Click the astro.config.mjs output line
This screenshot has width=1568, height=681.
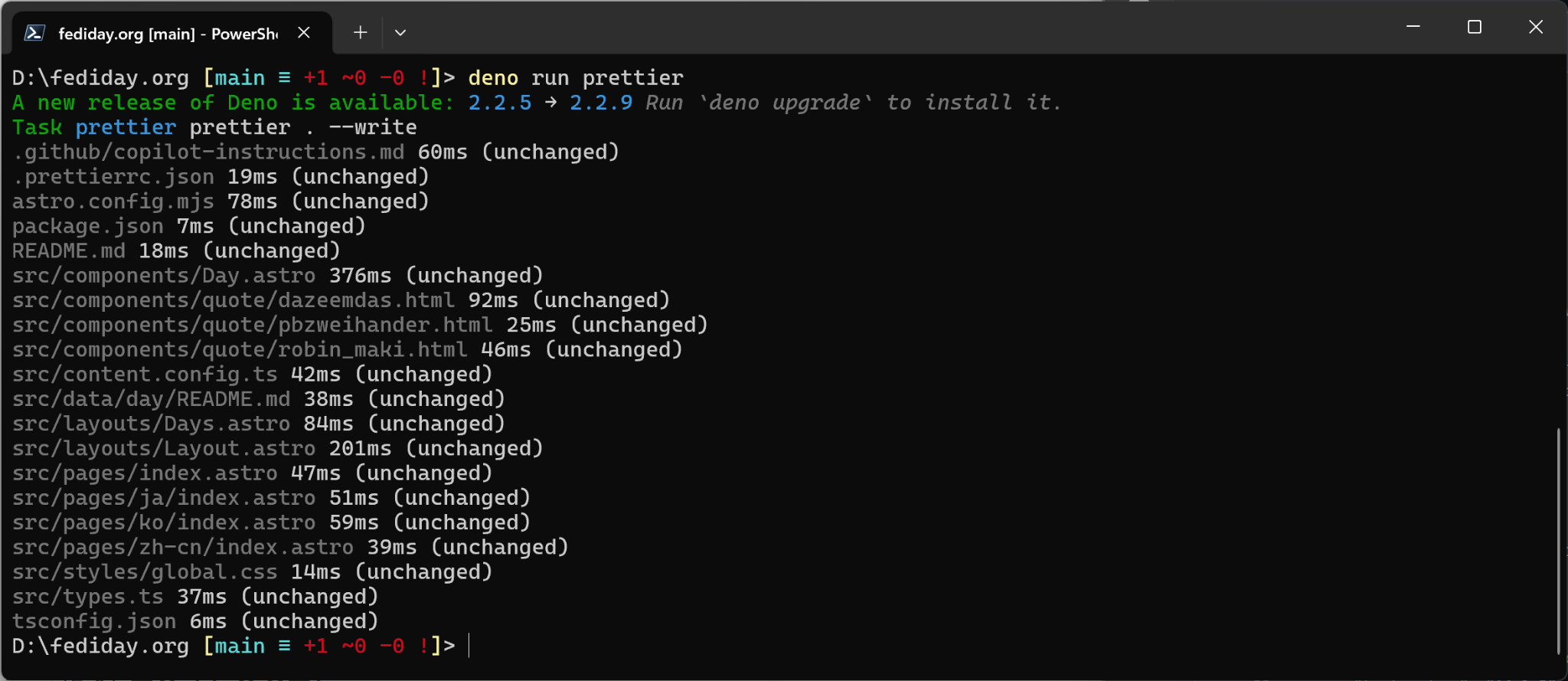[x=113, y=201]
